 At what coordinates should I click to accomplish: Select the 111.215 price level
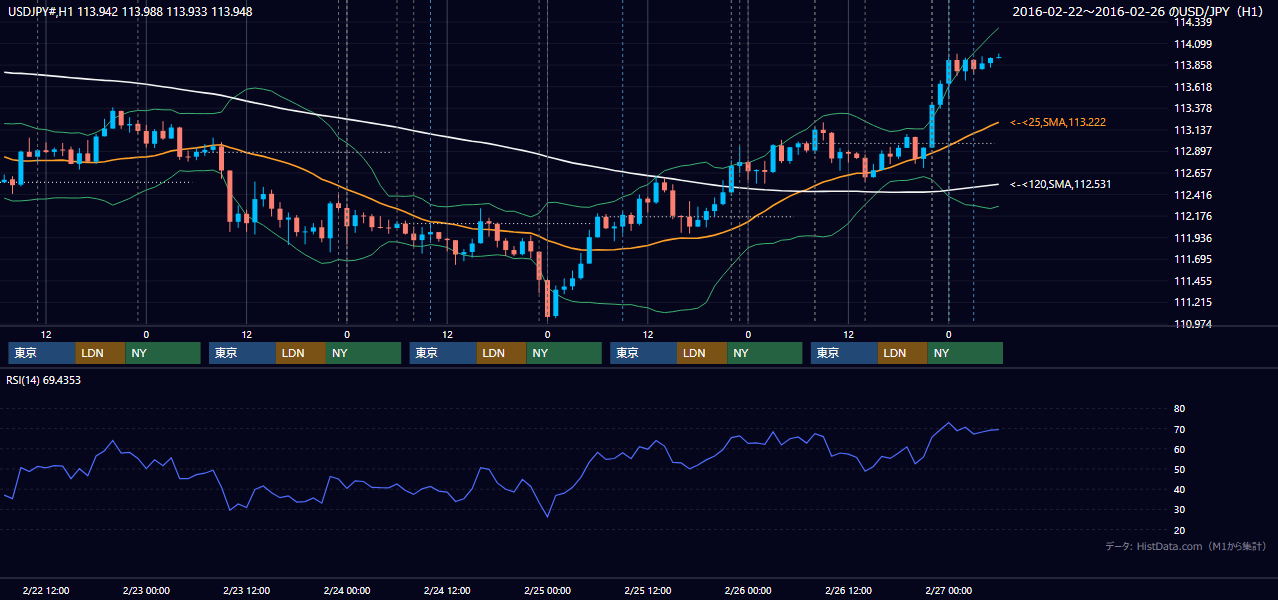pos(1192,302)
